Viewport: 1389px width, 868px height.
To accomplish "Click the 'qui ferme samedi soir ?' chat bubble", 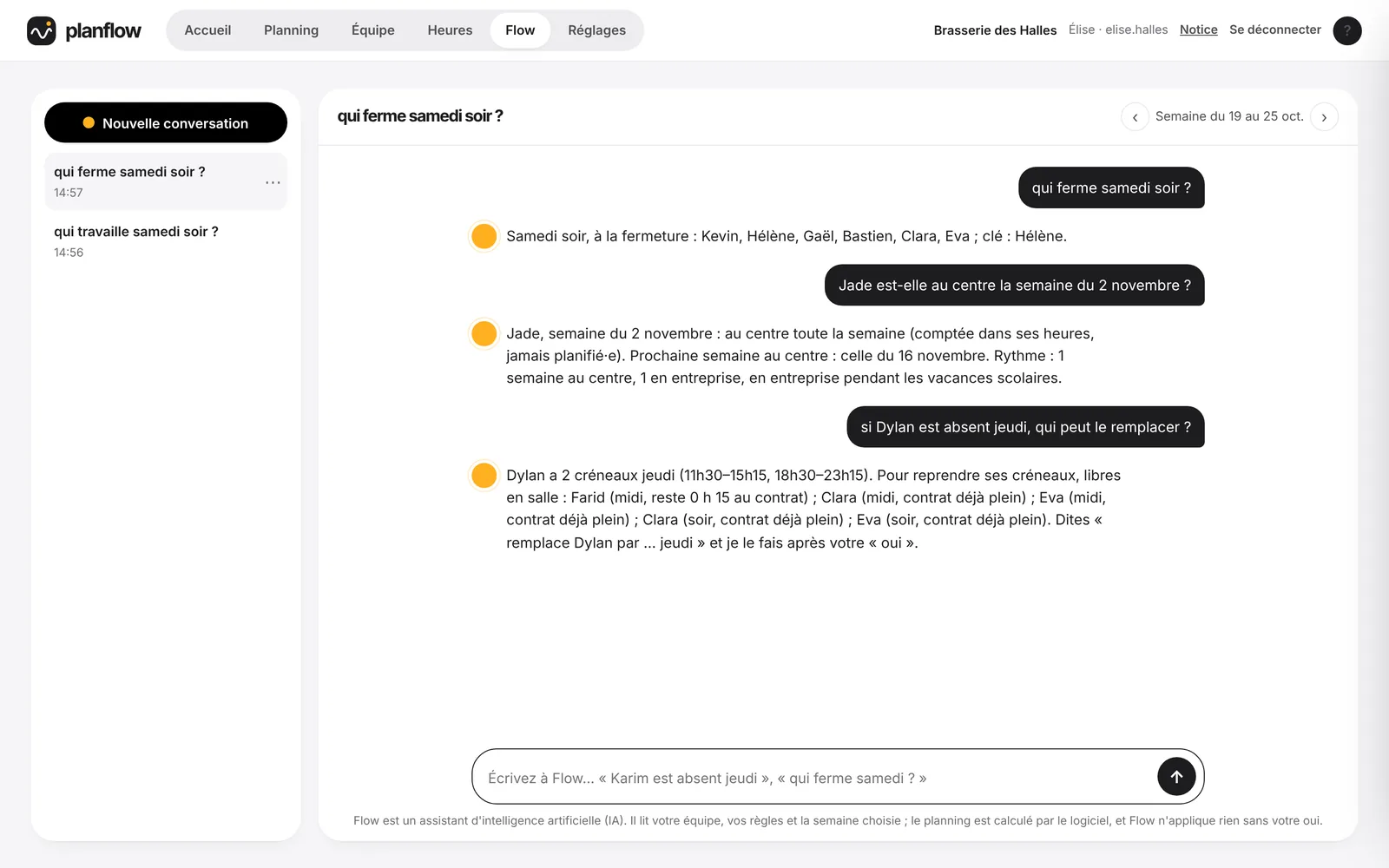I will pos(1111,187).
